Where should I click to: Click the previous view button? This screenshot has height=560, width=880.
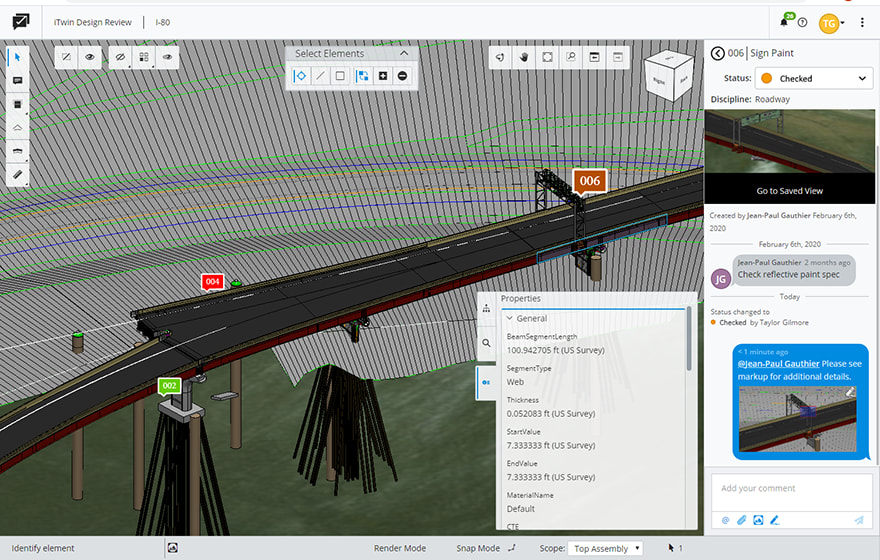coord(594,57)
